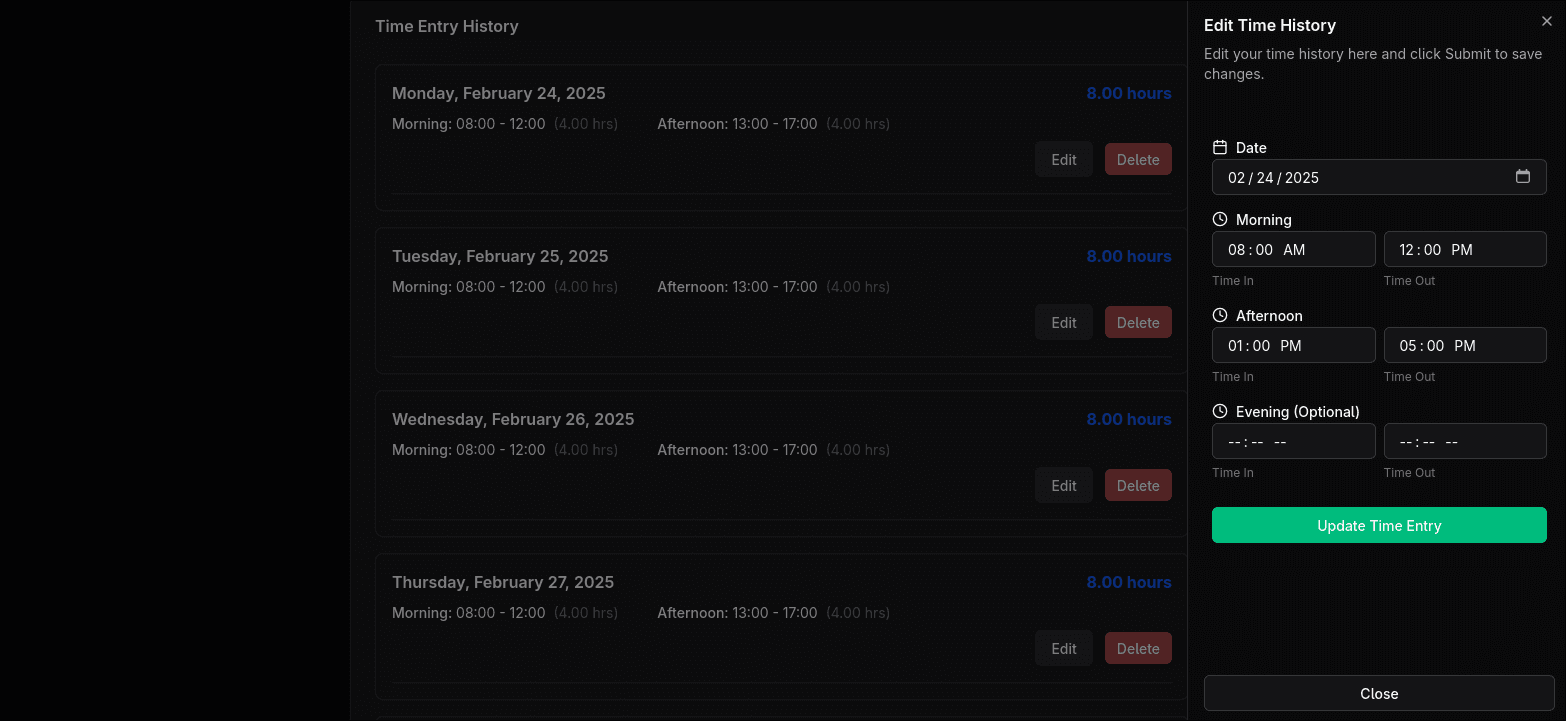Click the clock icon next to Afternoon

pos(1218,314)
